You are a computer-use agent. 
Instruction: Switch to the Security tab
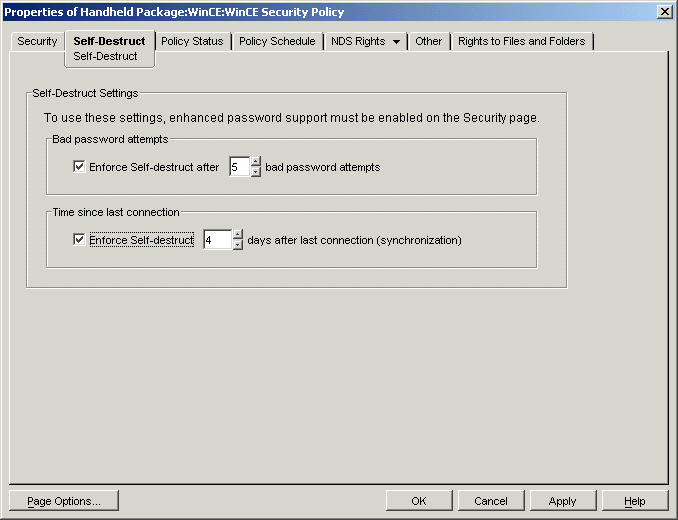(37, 41)
